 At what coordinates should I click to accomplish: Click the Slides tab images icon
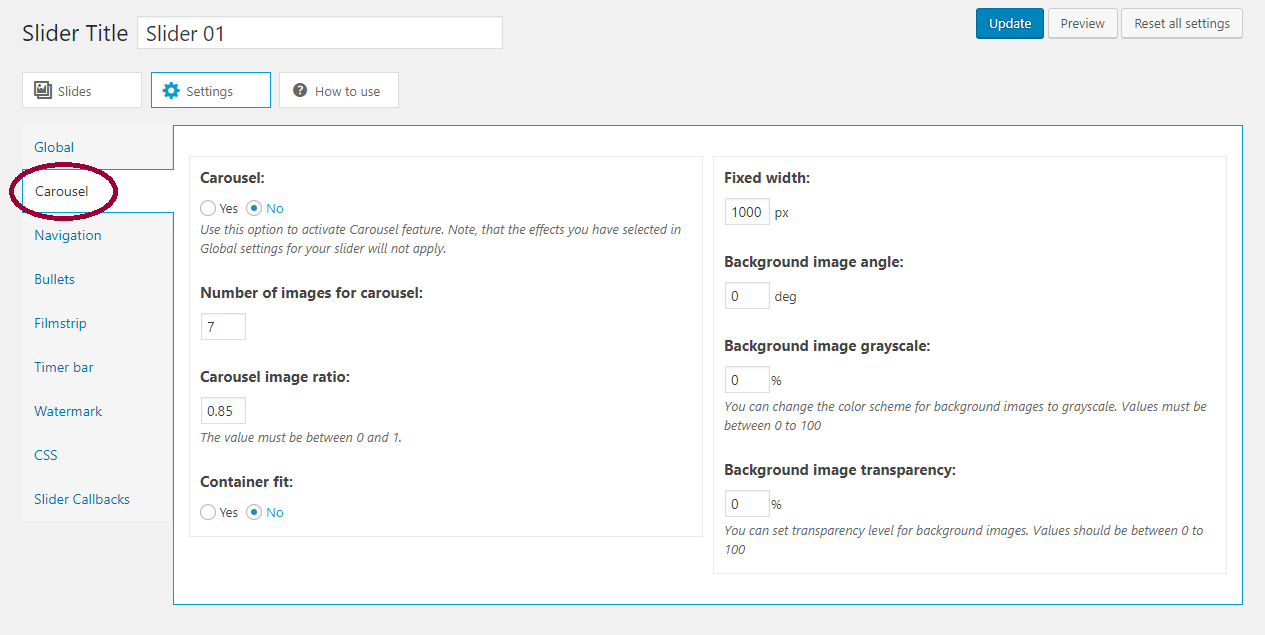tap(43, 90)
